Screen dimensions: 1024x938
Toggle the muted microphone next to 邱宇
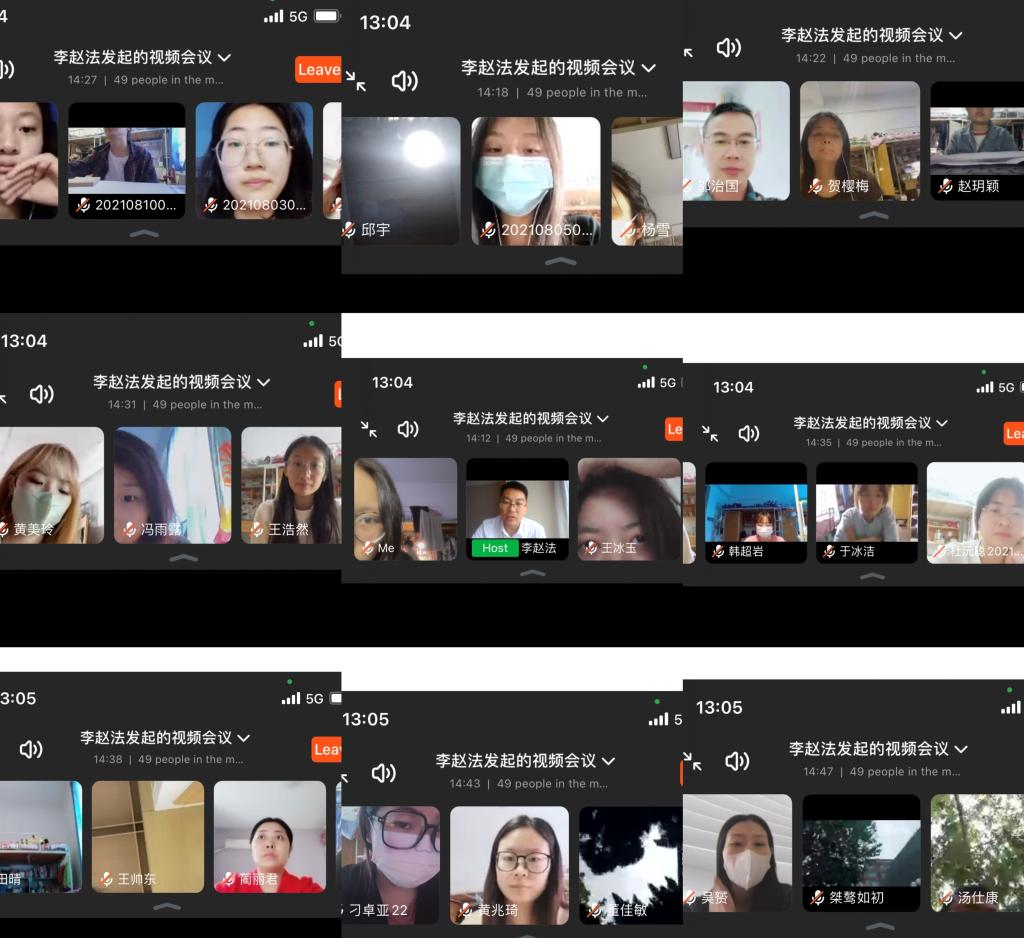click(x=349, y=230)
